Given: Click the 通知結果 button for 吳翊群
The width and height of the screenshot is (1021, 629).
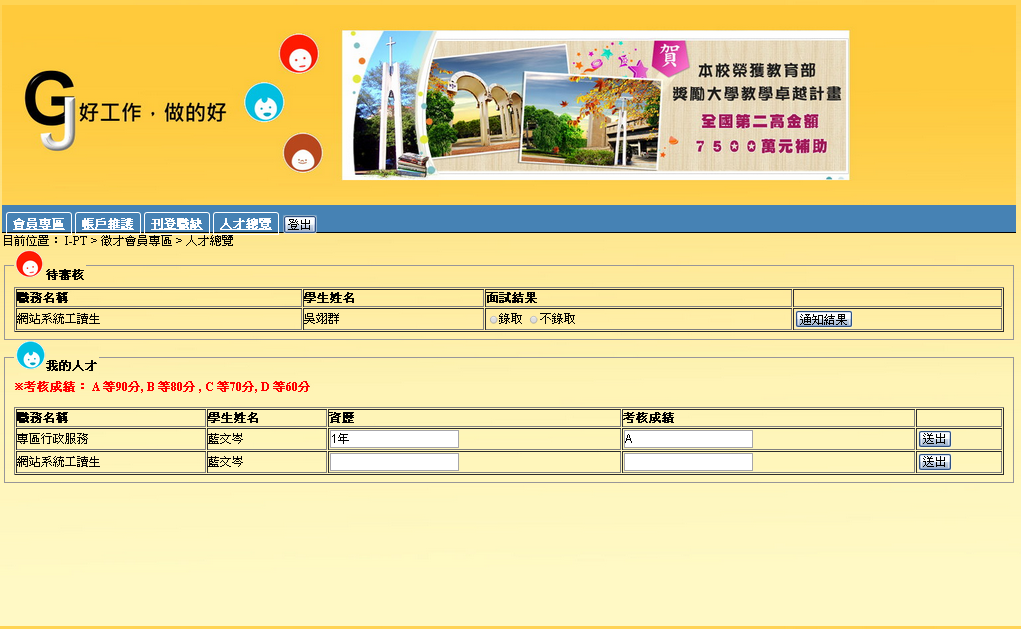Looking at the screenshot, I should coord(823,320).
